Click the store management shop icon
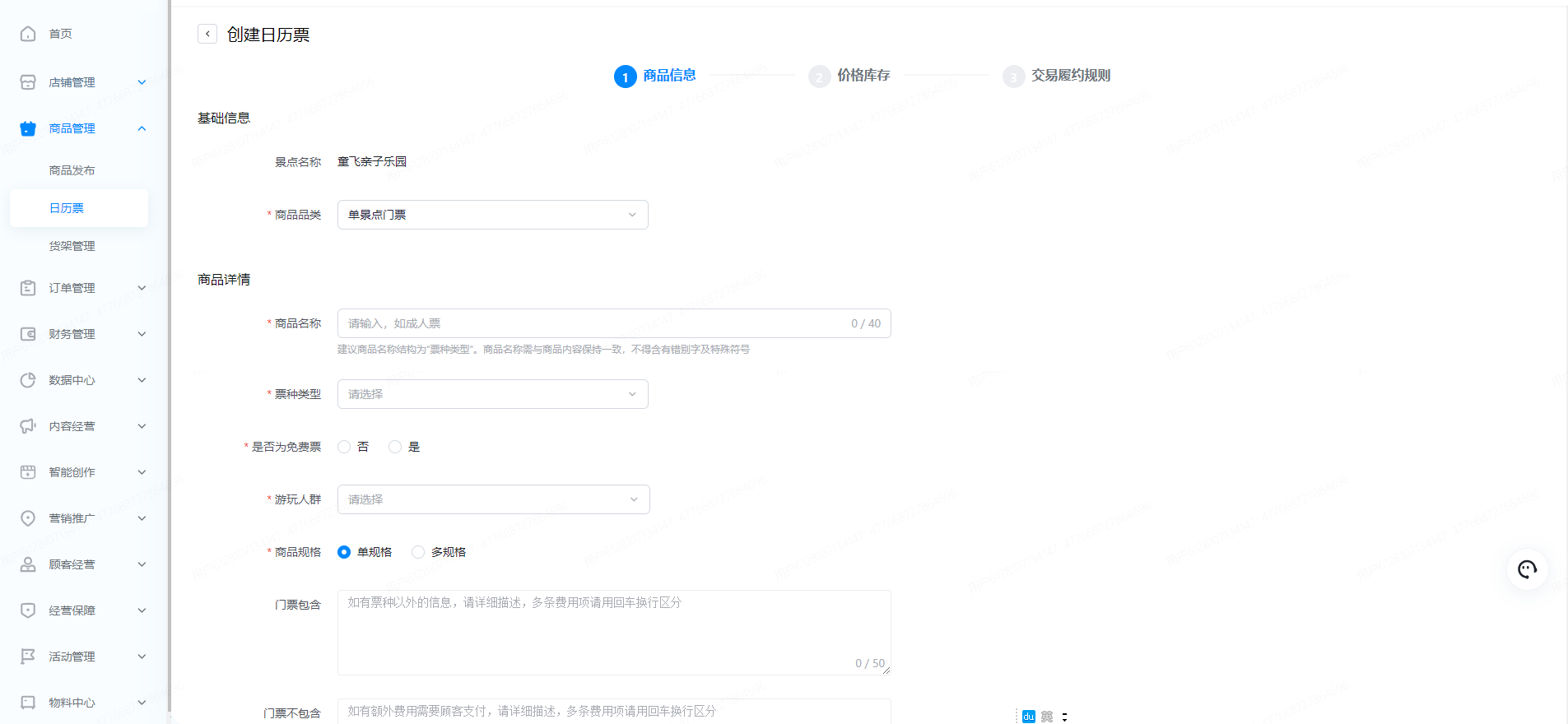Screen dimensions: 1568x724 point(28,82)
